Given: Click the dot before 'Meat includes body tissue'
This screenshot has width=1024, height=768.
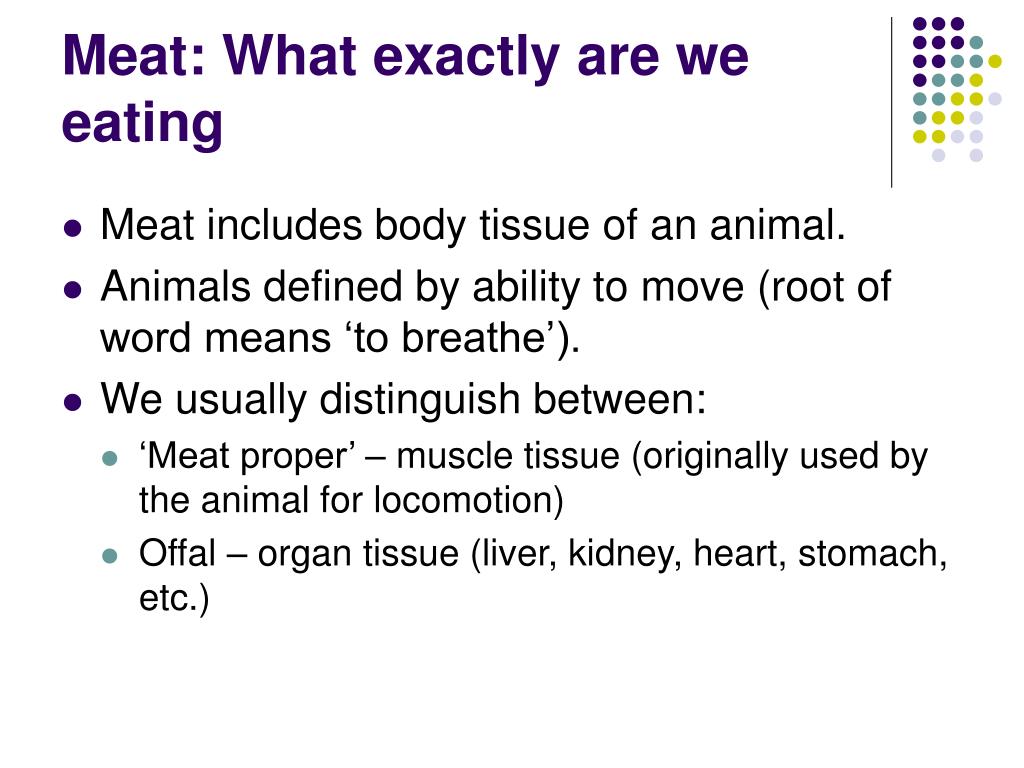Looking at the screenshot, I should [x=73, y=229].
